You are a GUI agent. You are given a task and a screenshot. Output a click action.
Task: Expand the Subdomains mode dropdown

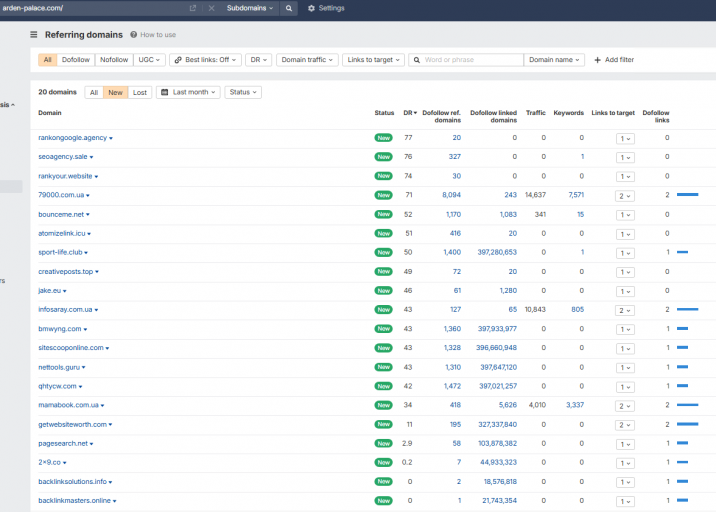[249, 8]
